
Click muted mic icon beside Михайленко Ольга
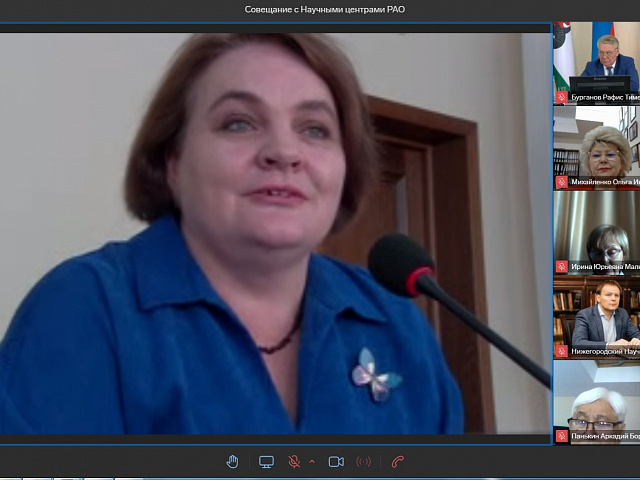pos(561,183)
